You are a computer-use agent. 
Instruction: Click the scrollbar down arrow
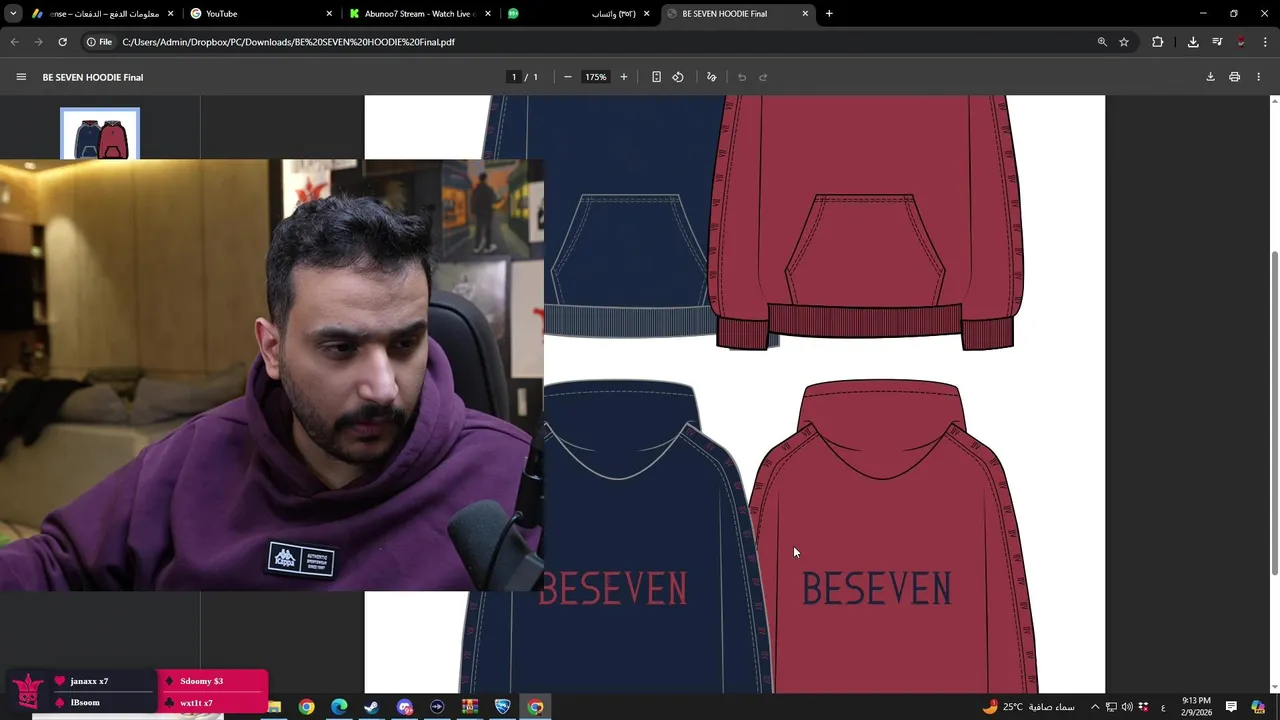(1274, 687)
